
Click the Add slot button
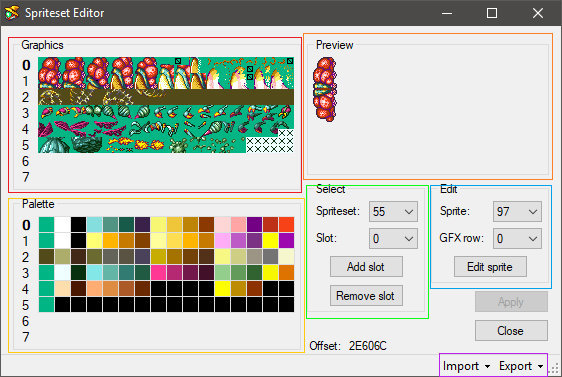click(366, 267)
